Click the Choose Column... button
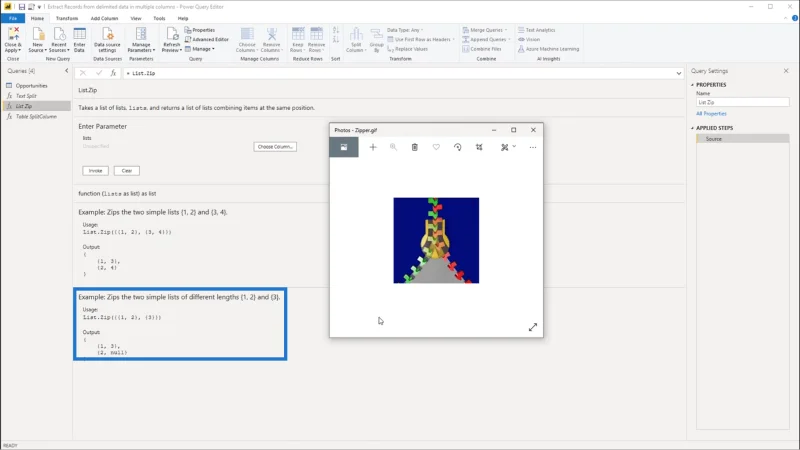Viewport: 800px width, 450px height. pyautogui.click(x=275, y=147)
